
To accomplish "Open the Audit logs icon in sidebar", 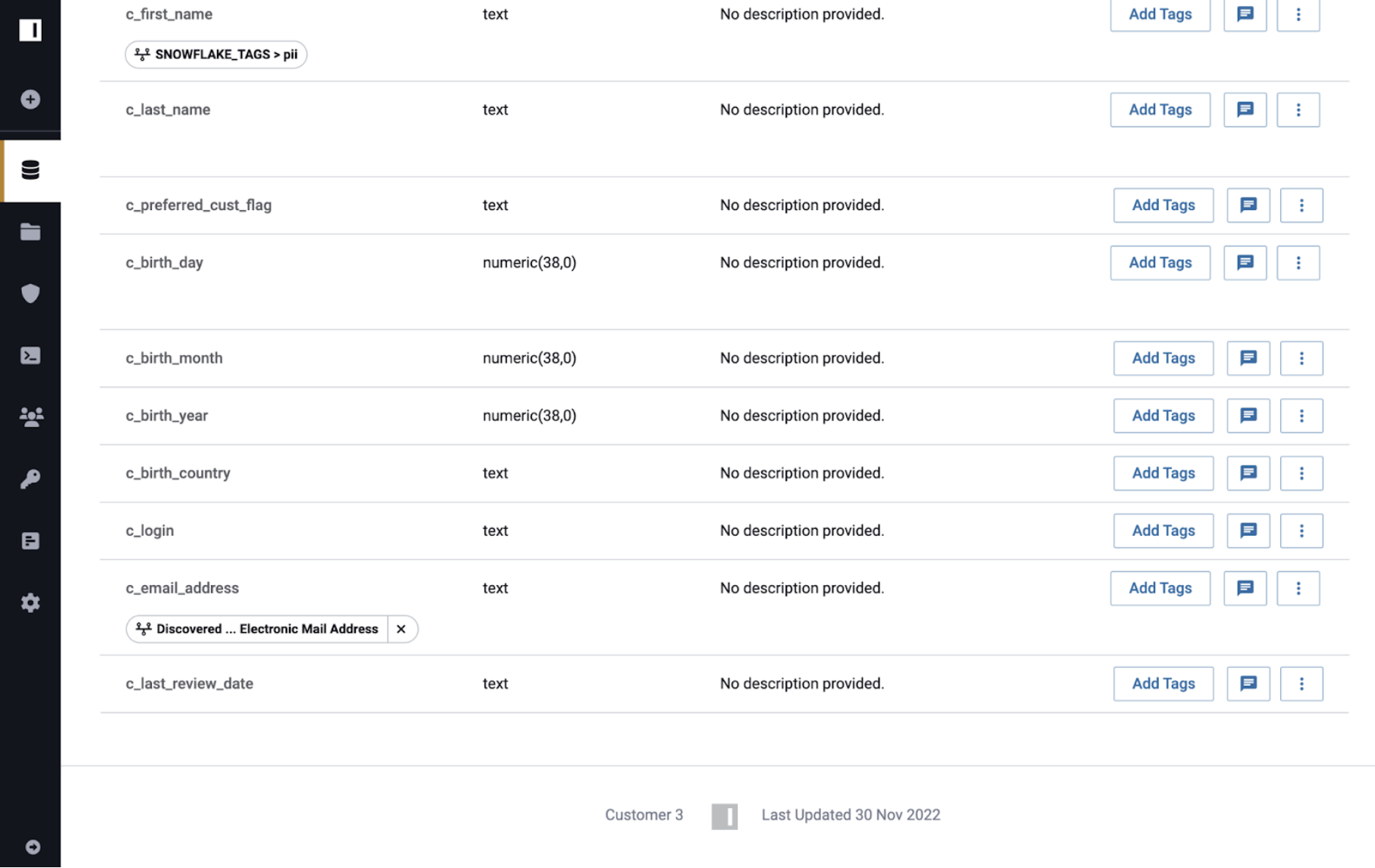I will click(x=30, y=541).
